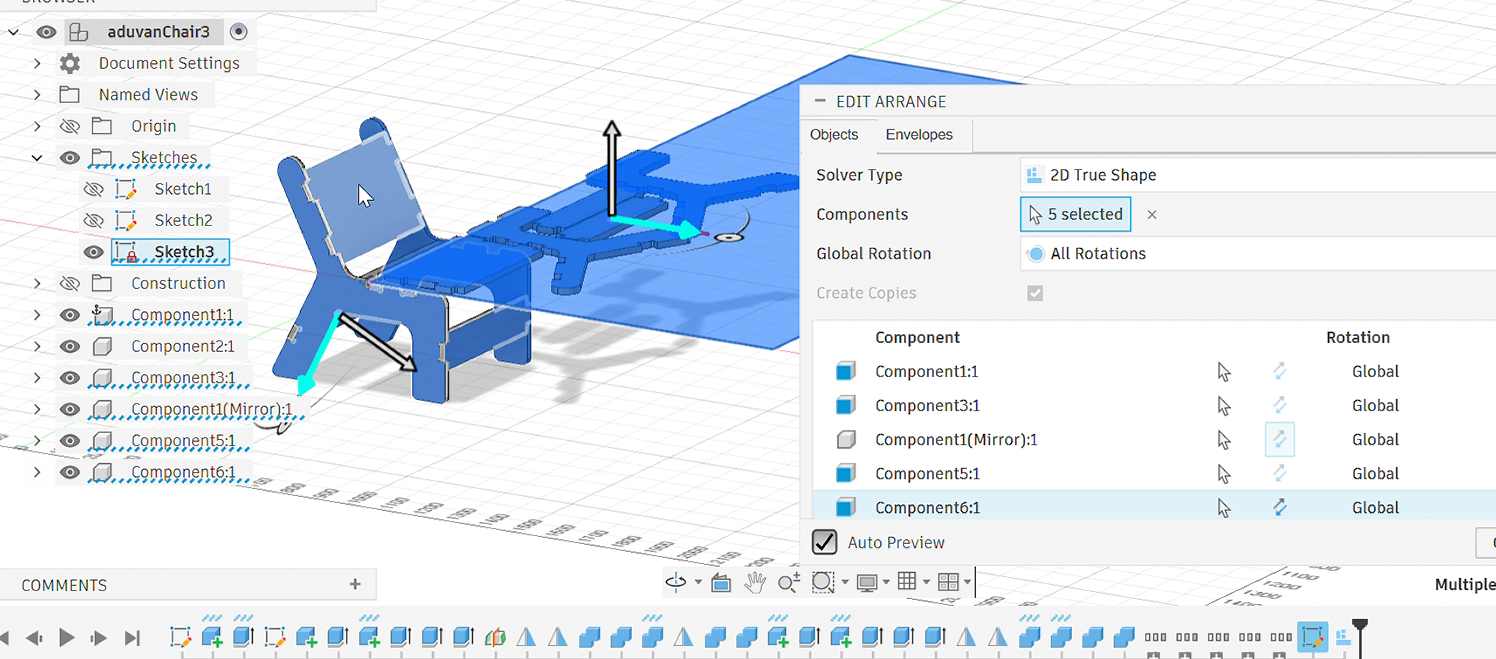Click the Named Views folder icon
Viewport: 1496px width, 659px height.
(x=69, y=95)
